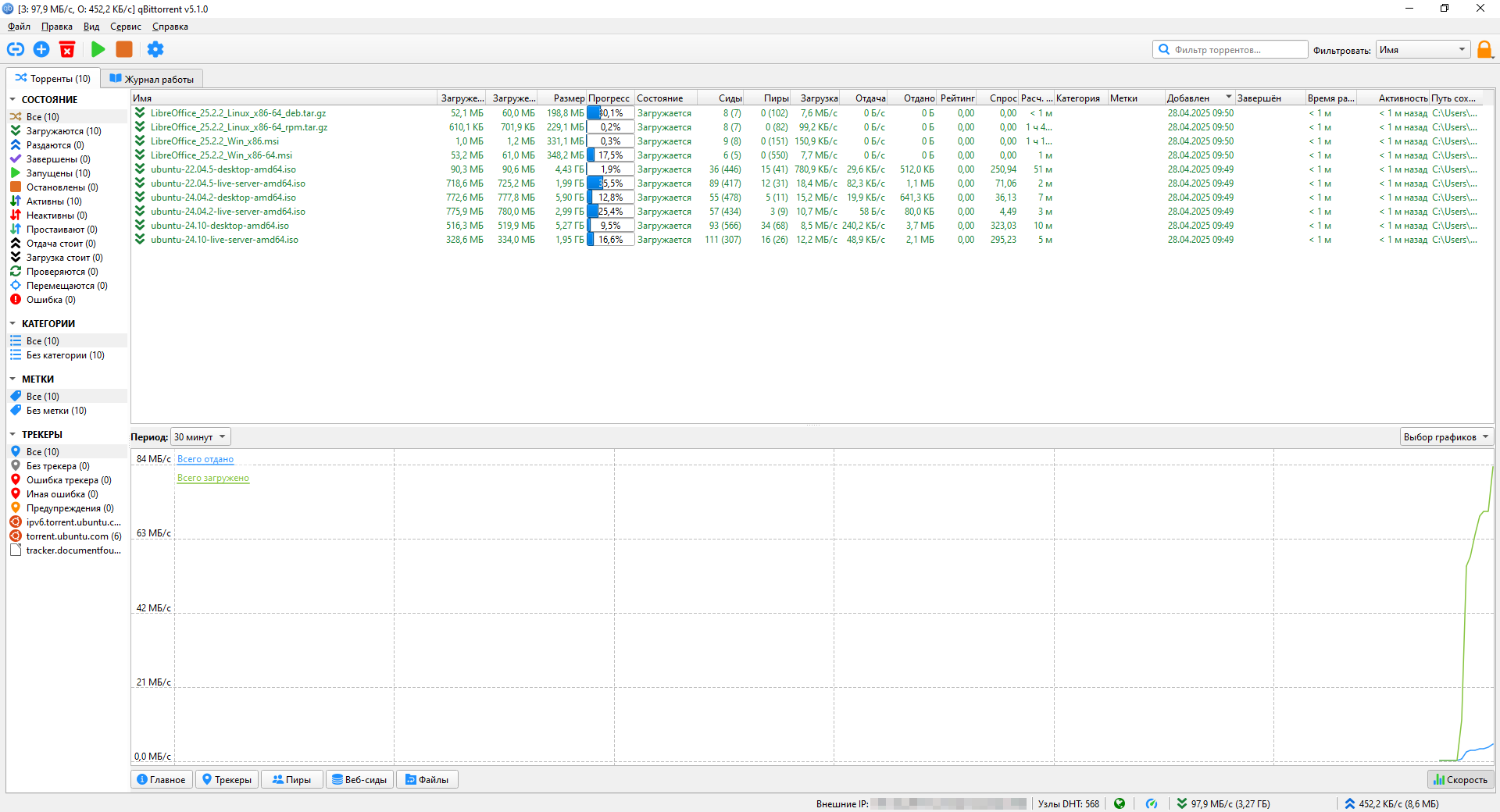Filter by Без трекера (0)
The height and width of the screenshot is (812, 1500).
[x=67, y=466]
